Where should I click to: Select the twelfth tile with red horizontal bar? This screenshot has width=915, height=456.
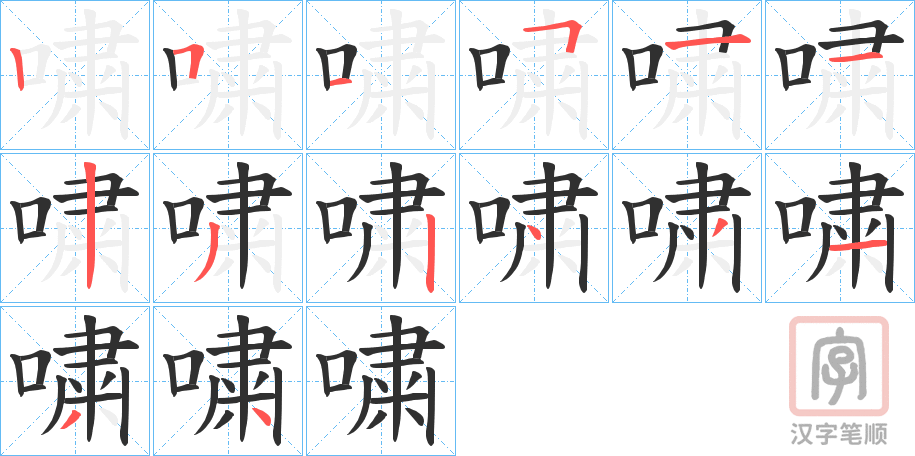click(x=840, y=228)
